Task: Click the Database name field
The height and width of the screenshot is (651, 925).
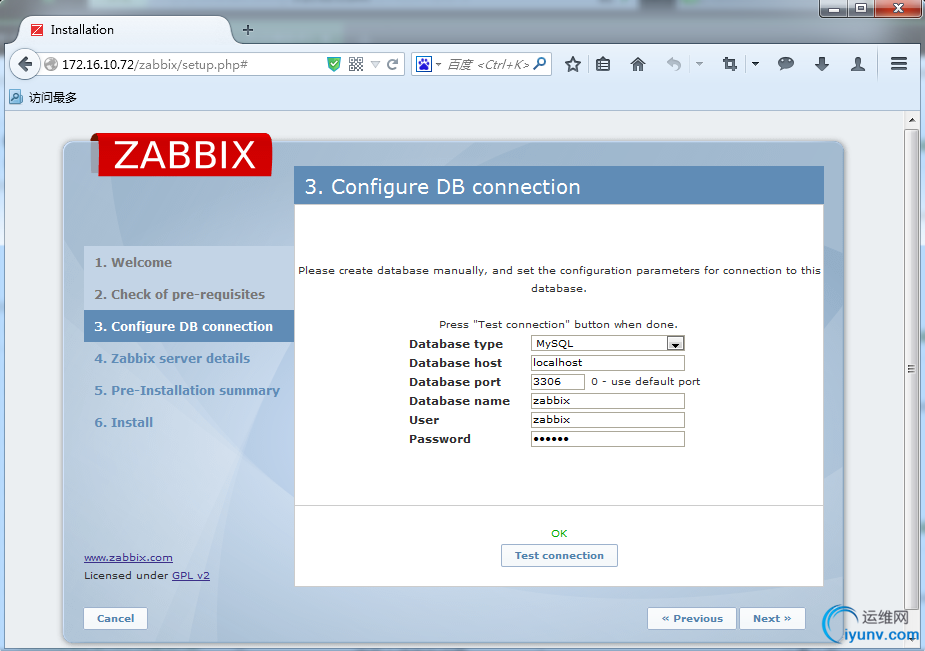Action: click(x=608, y=401)
